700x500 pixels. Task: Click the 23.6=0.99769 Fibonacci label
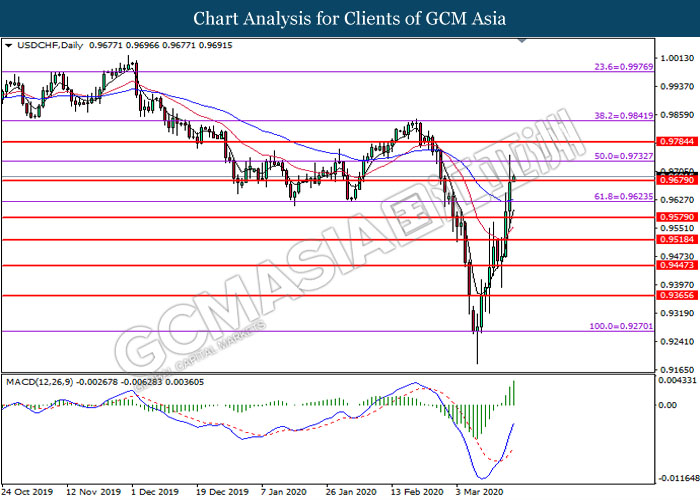[623, 67]
